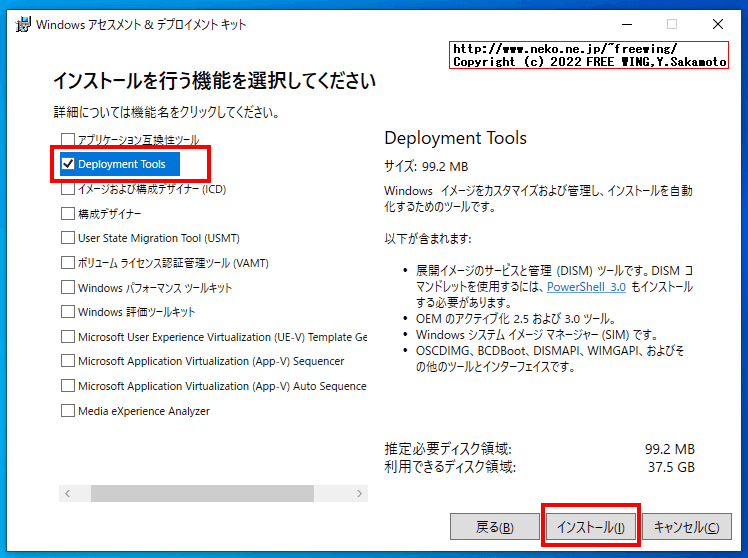Click the horizontal scrollbar thumb

[202, 494]
